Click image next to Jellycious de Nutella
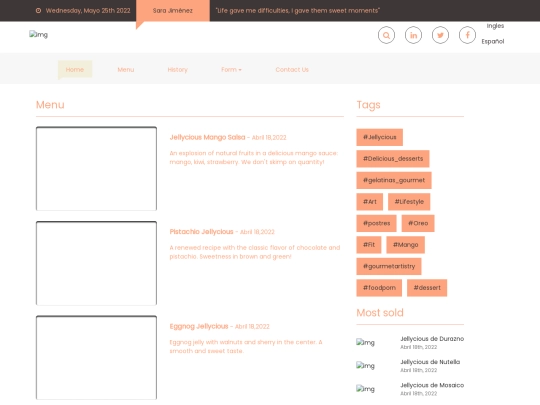Screen dimensions: 540x405 365,365
